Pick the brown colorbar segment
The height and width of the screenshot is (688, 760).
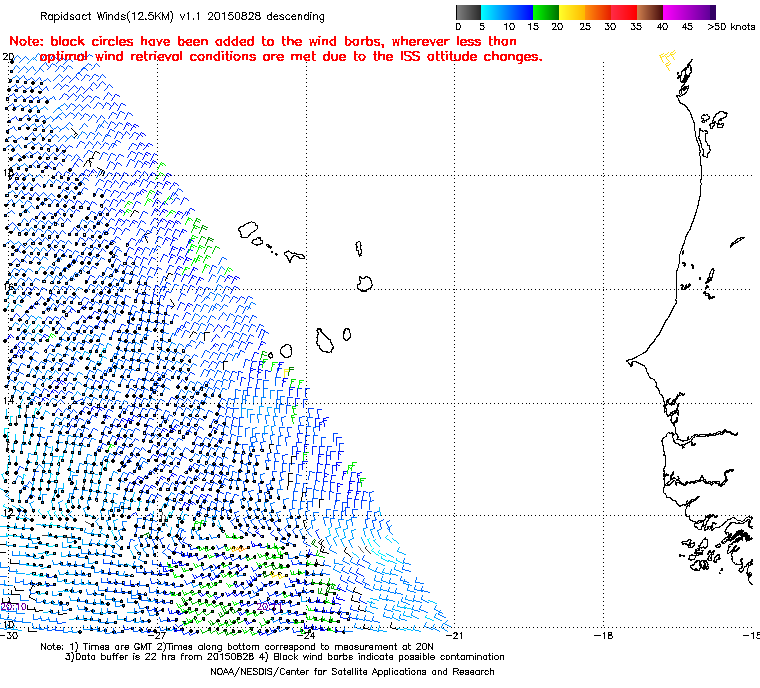click(x=649, y=12)
